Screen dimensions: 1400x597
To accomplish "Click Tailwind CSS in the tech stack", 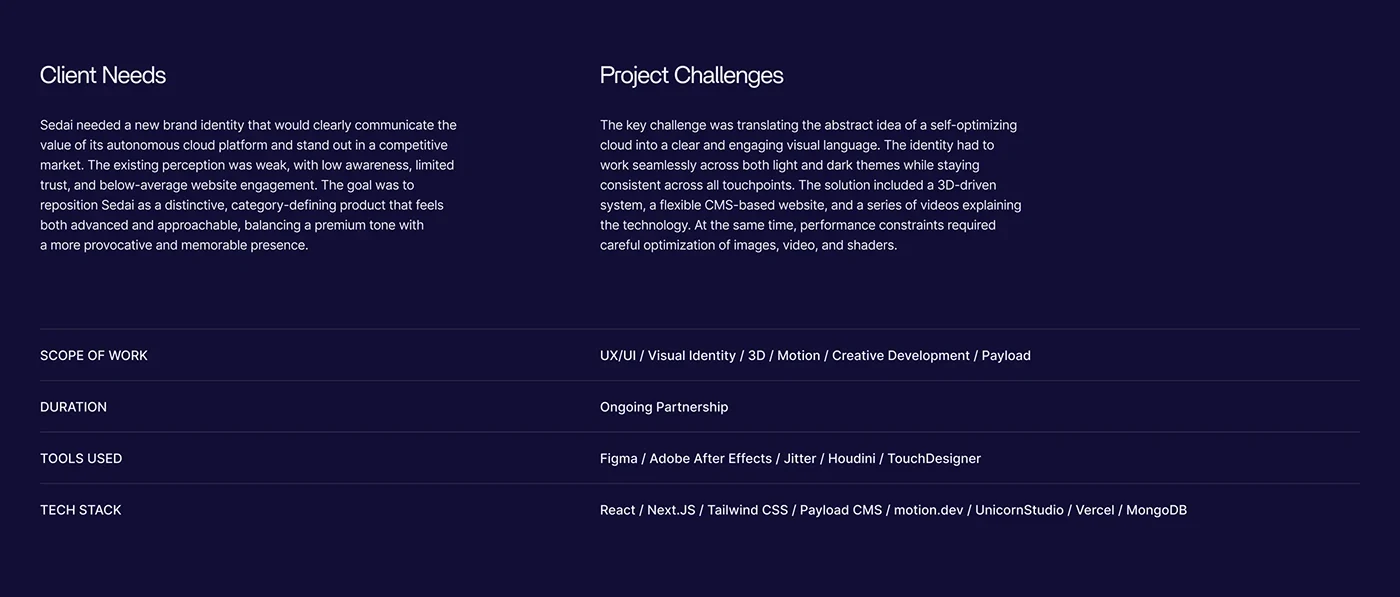I will point(748,510).
